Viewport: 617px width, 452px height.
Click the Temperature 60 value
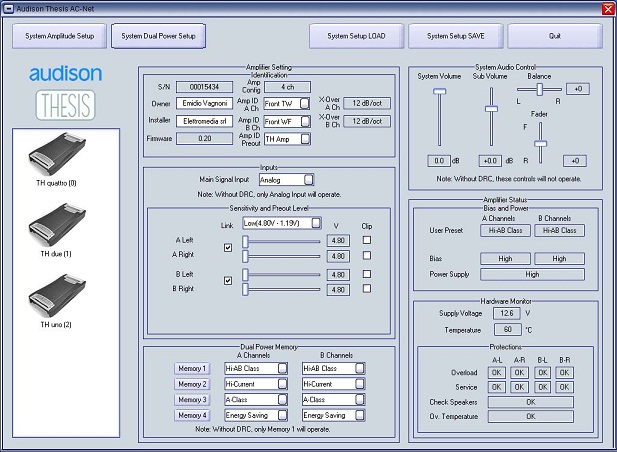tap(507, 329)
